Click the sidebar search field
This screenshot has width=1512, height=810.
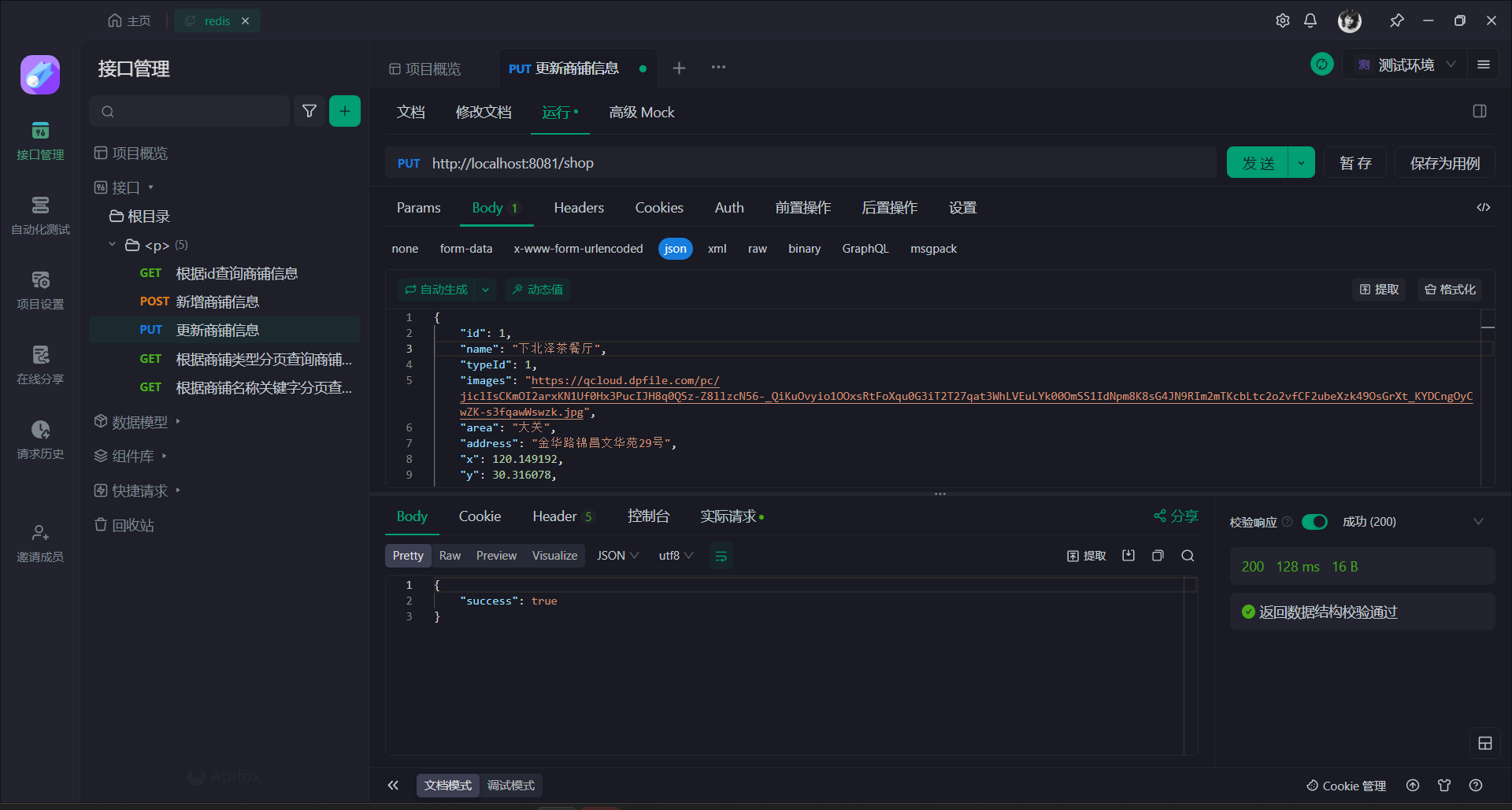[x=189, y=111]
